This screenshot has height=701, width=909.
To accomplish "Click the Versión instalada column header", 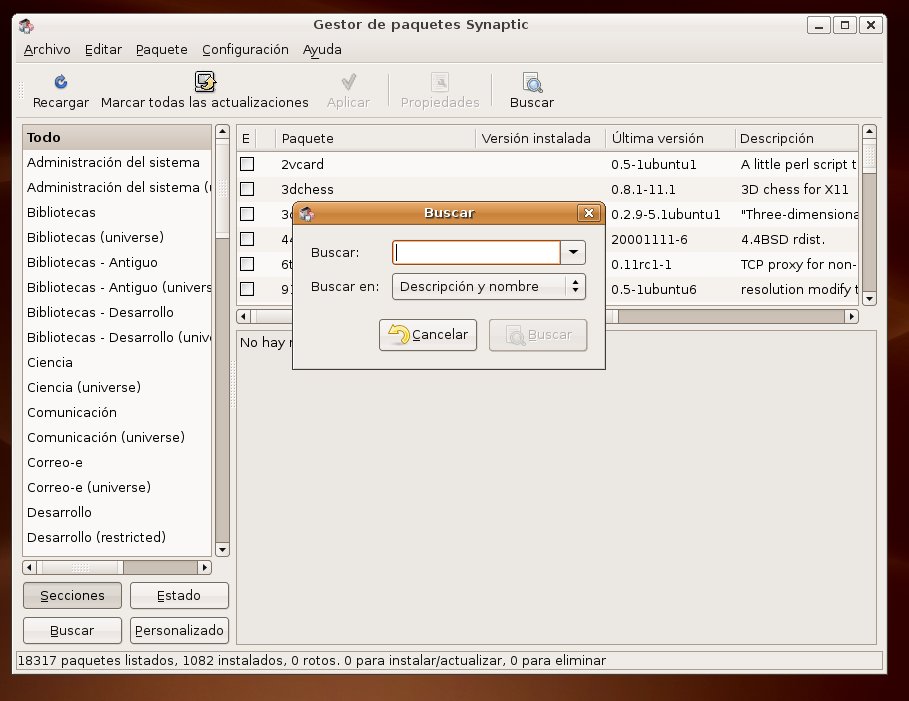I will 540,139.
